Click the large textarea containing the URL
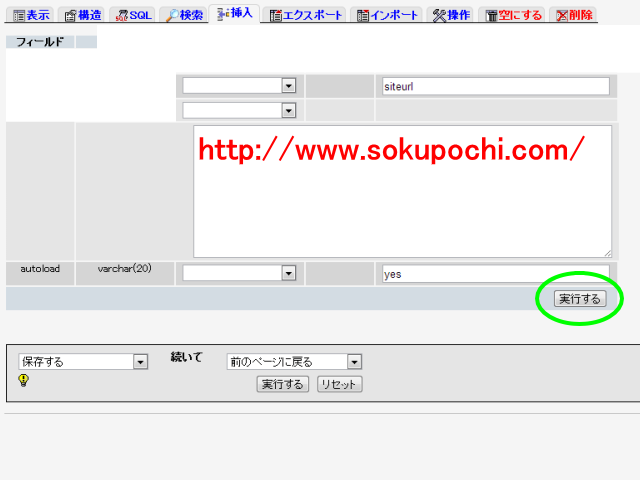This screenshot has height=480, width=640. pyautogui.click(x=402, y=191)
